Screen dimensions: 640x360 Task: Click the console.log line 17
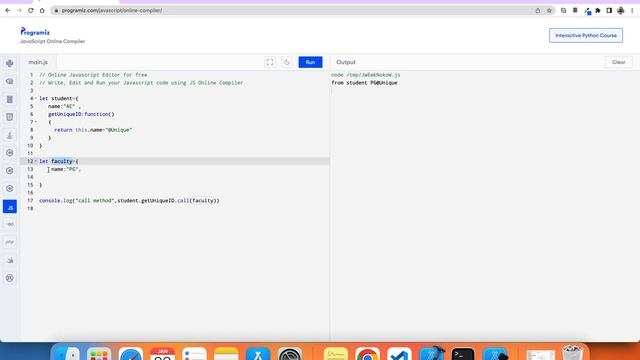[129, 200]
